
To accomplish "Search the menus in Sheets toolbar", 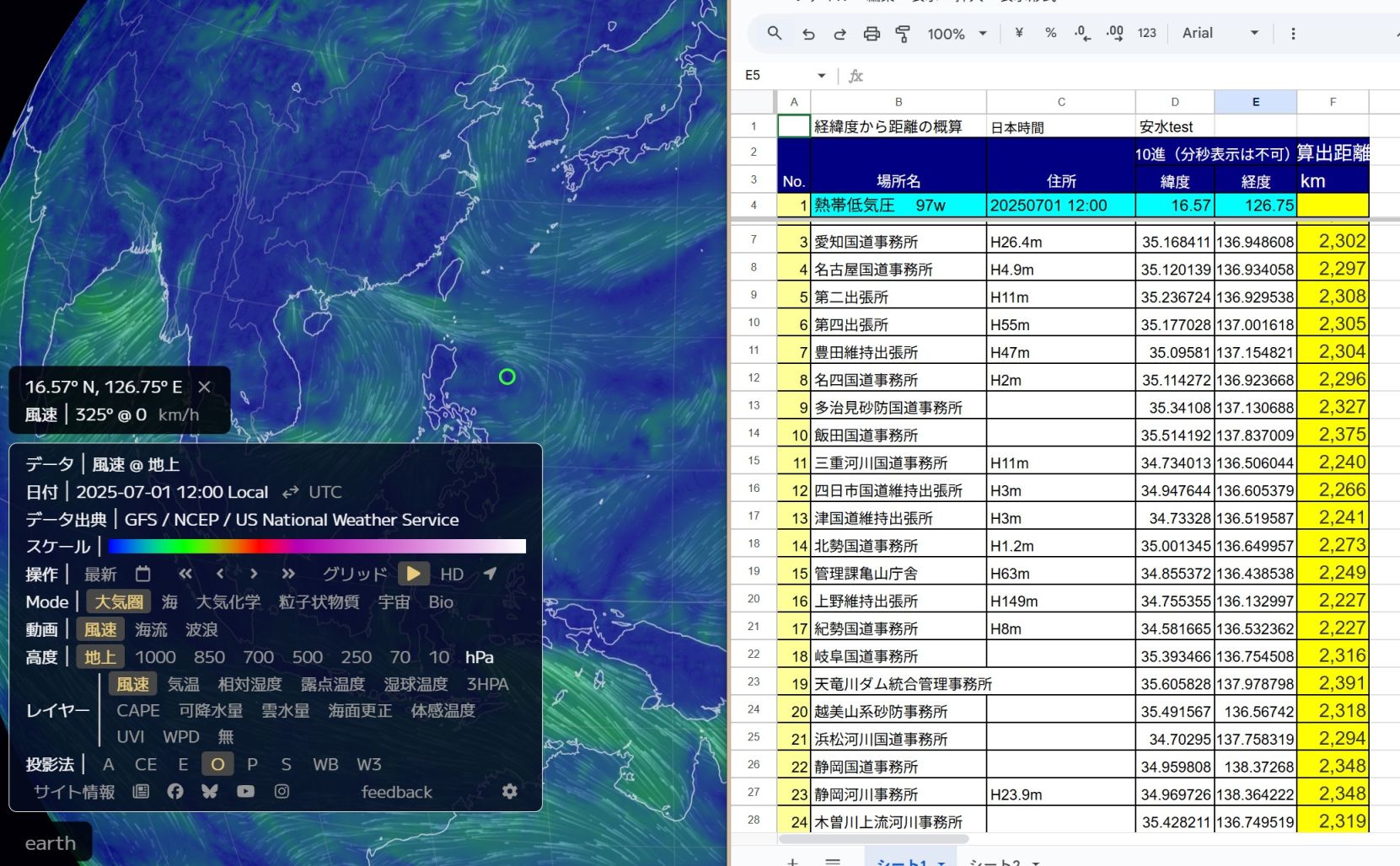I will (x=774, y=33).
